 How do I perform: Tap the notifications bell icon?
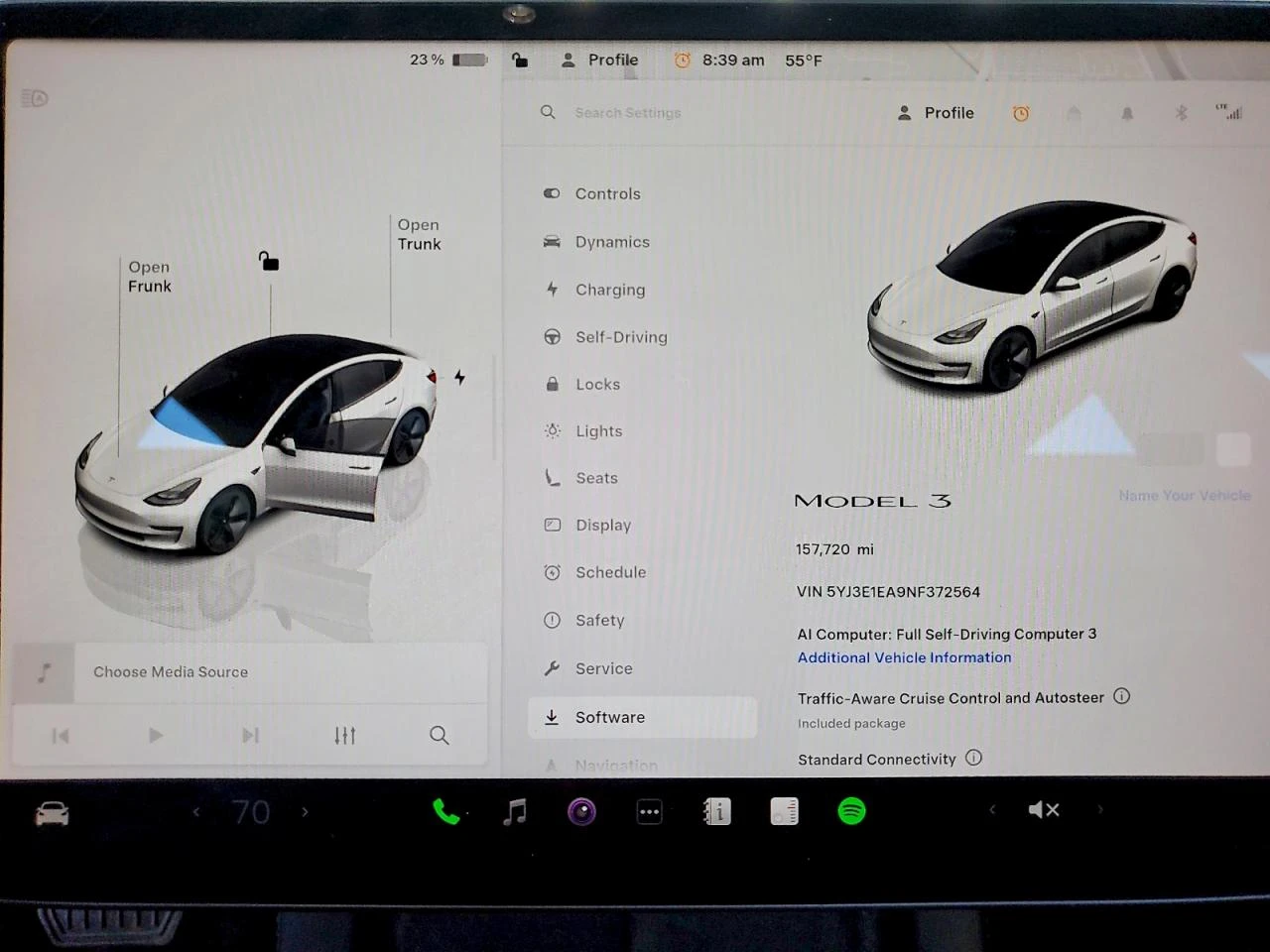point(1127,114)
